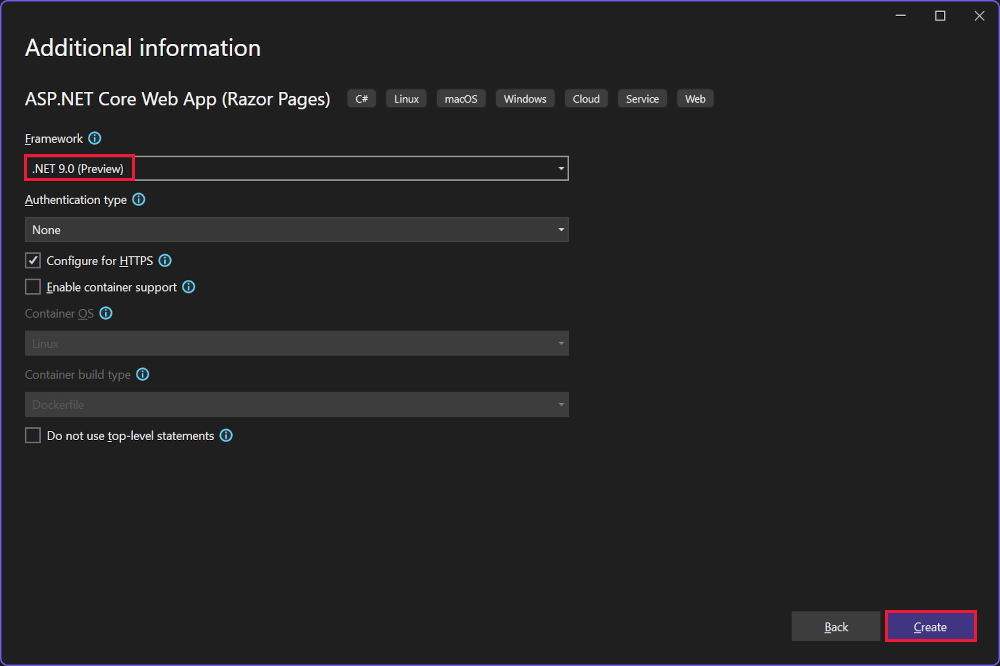Check Do not use top-level statements

(33, 436)
